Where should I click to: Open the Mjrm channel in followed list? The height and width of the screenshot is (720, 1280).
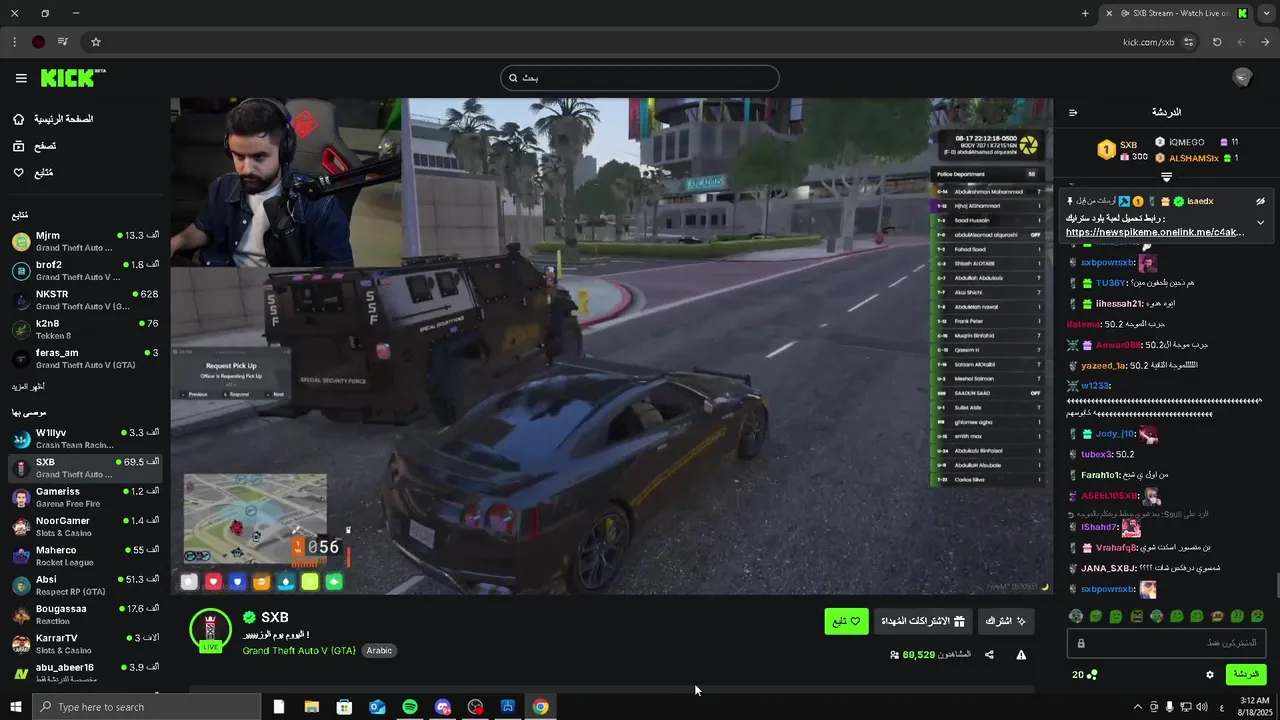tap(85, 241)
